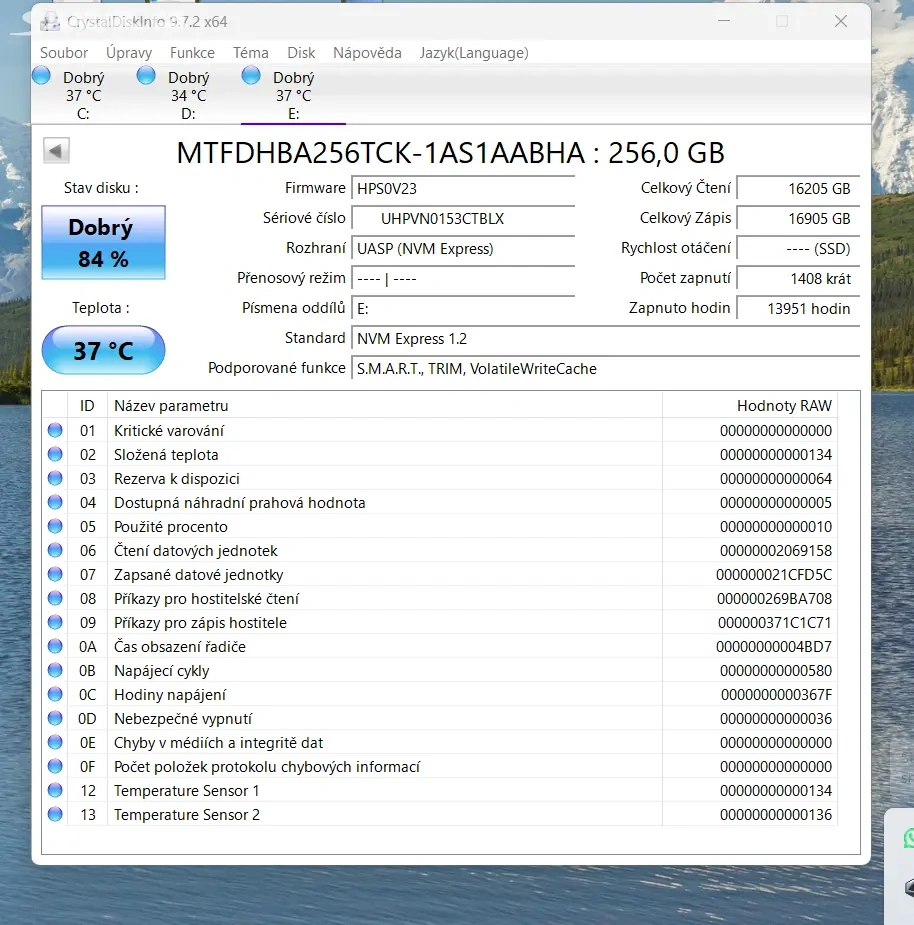
Task: Close the CrystalDiskInfo window
Action: (841, 21)
